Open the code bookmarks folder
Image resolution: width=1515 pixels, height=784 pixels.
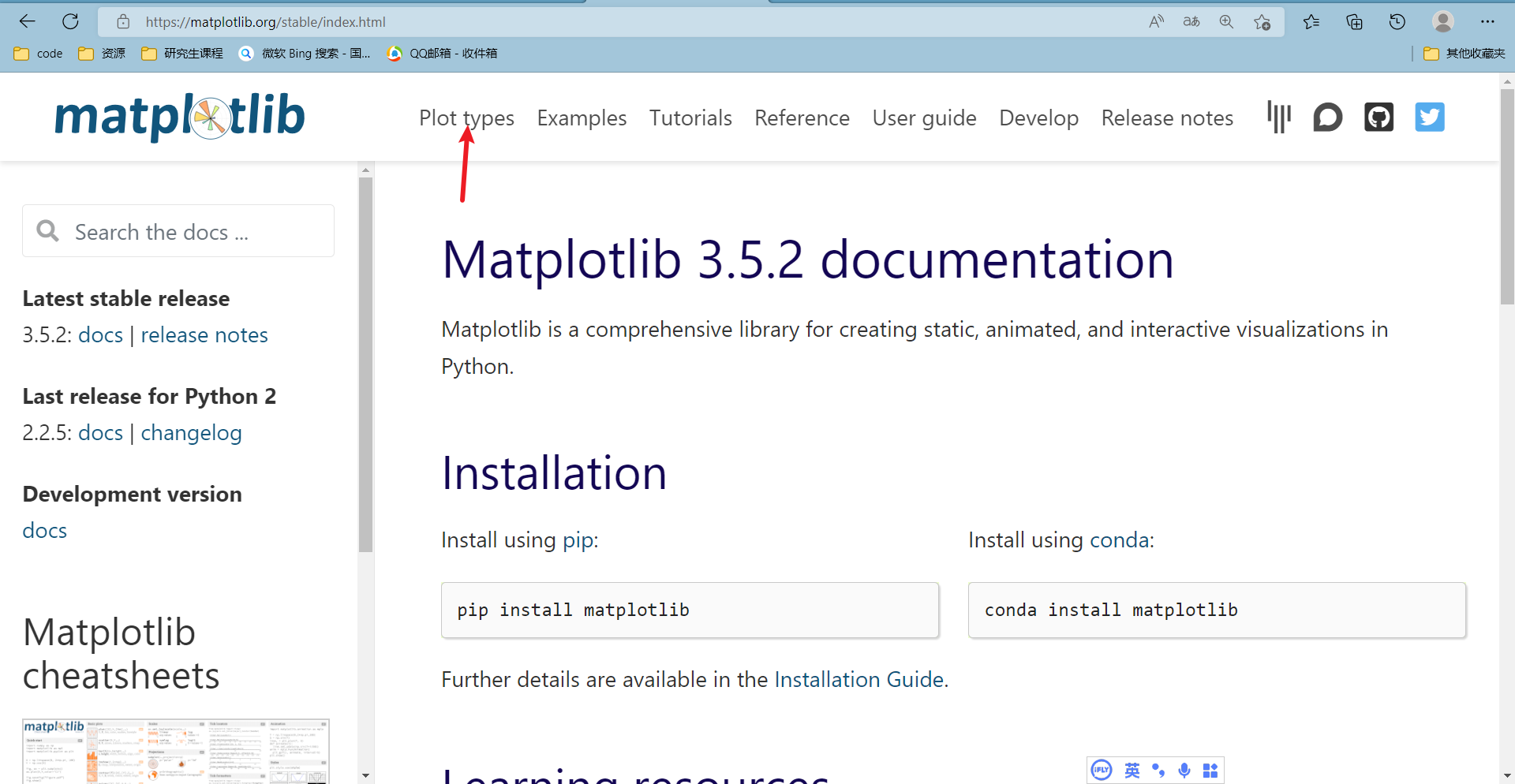click(39, 54)
